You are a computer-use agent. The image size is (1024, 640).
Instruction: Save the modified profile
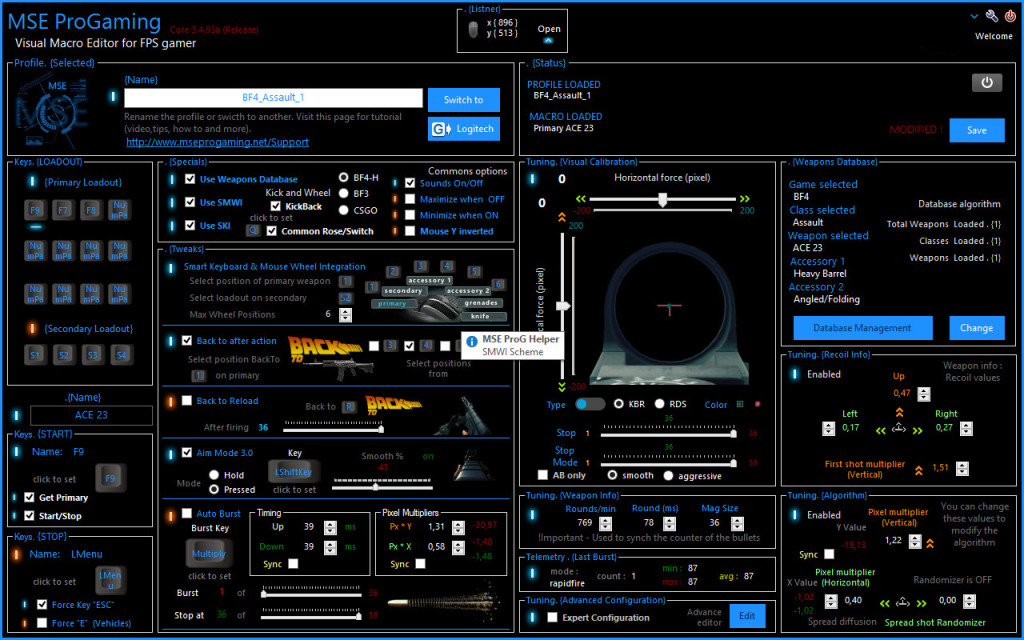[x=977, y=130]
